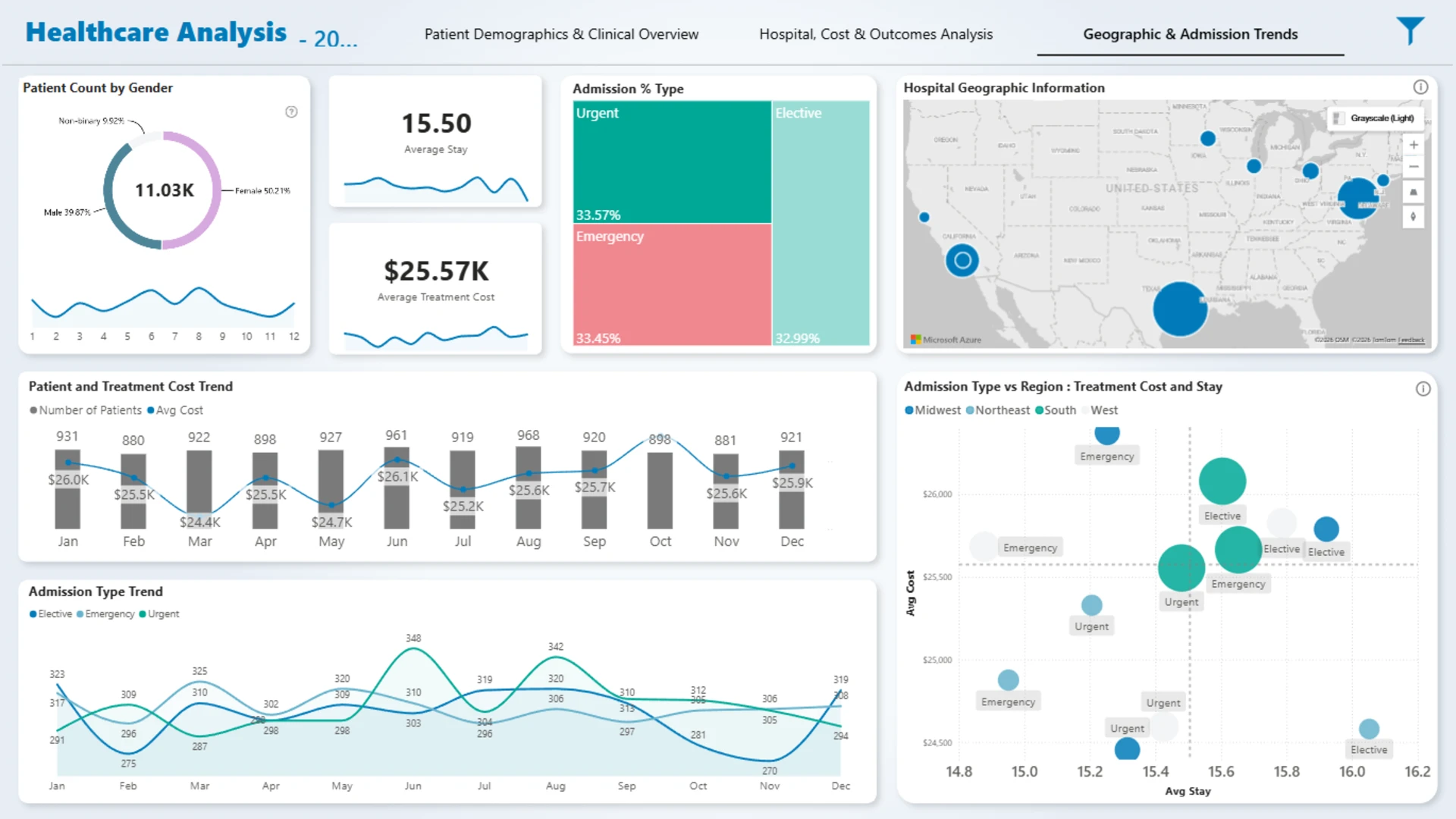Open Hospital, Cost & Outcomes Analysis tab

[x=876, y=34]
